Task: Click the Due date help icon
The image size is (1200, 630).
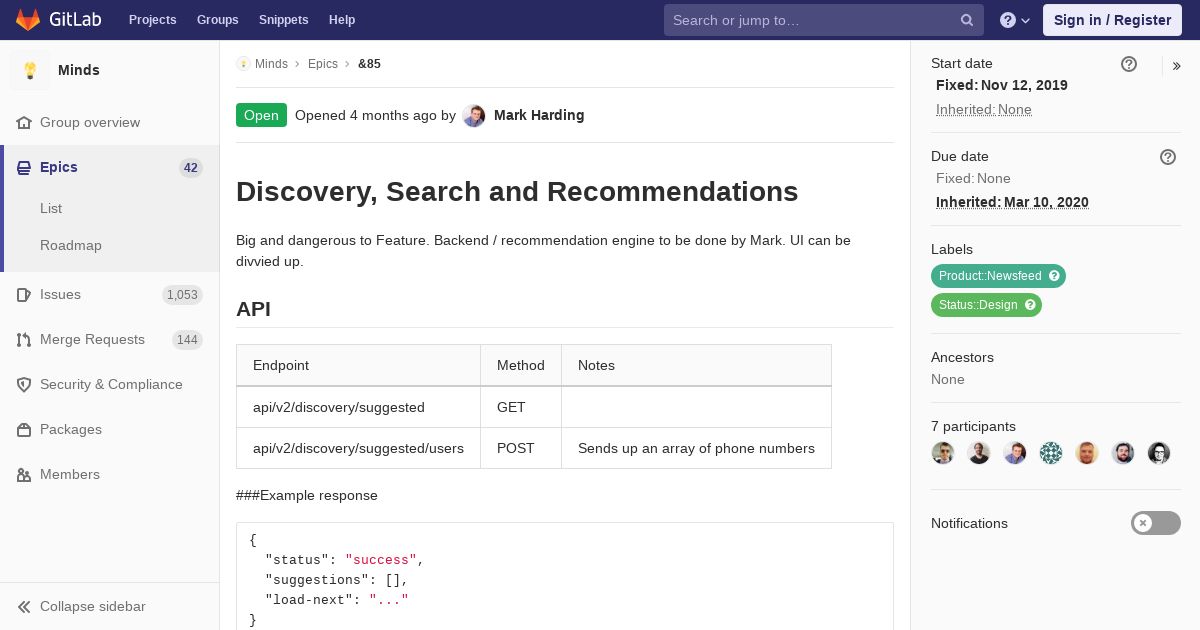Action: 1168,157
